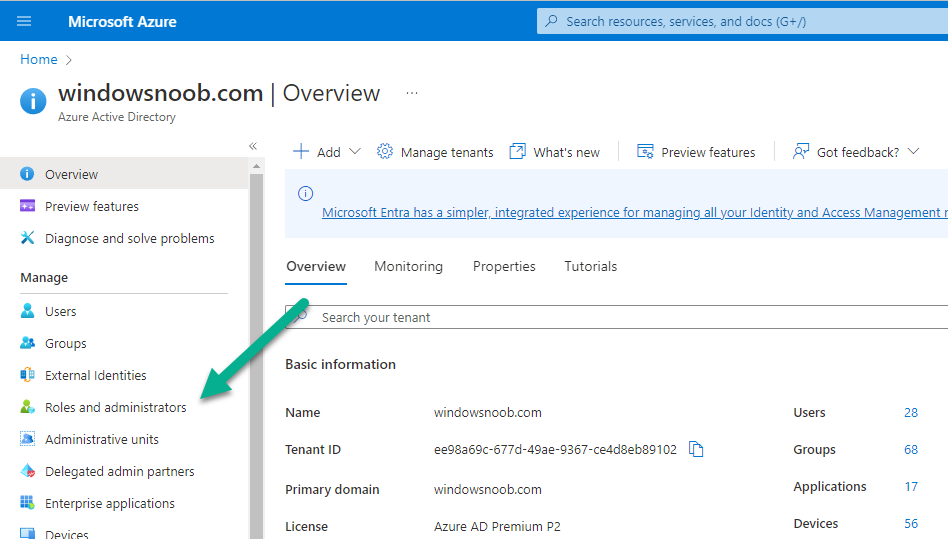The width and height of the screenshot is (948, 539).
Task: Click the Search your tenant field
Action: pos(617,317)
